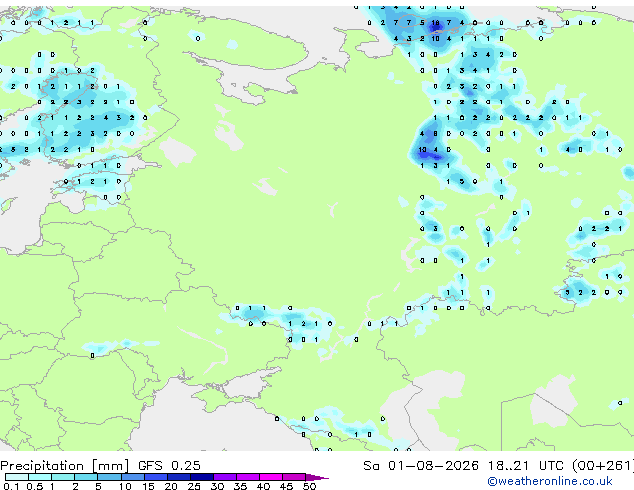The width and height of the screenshot is (634, 490).
Task: Click the '20' legend scale label
Action: click(171, 486)
